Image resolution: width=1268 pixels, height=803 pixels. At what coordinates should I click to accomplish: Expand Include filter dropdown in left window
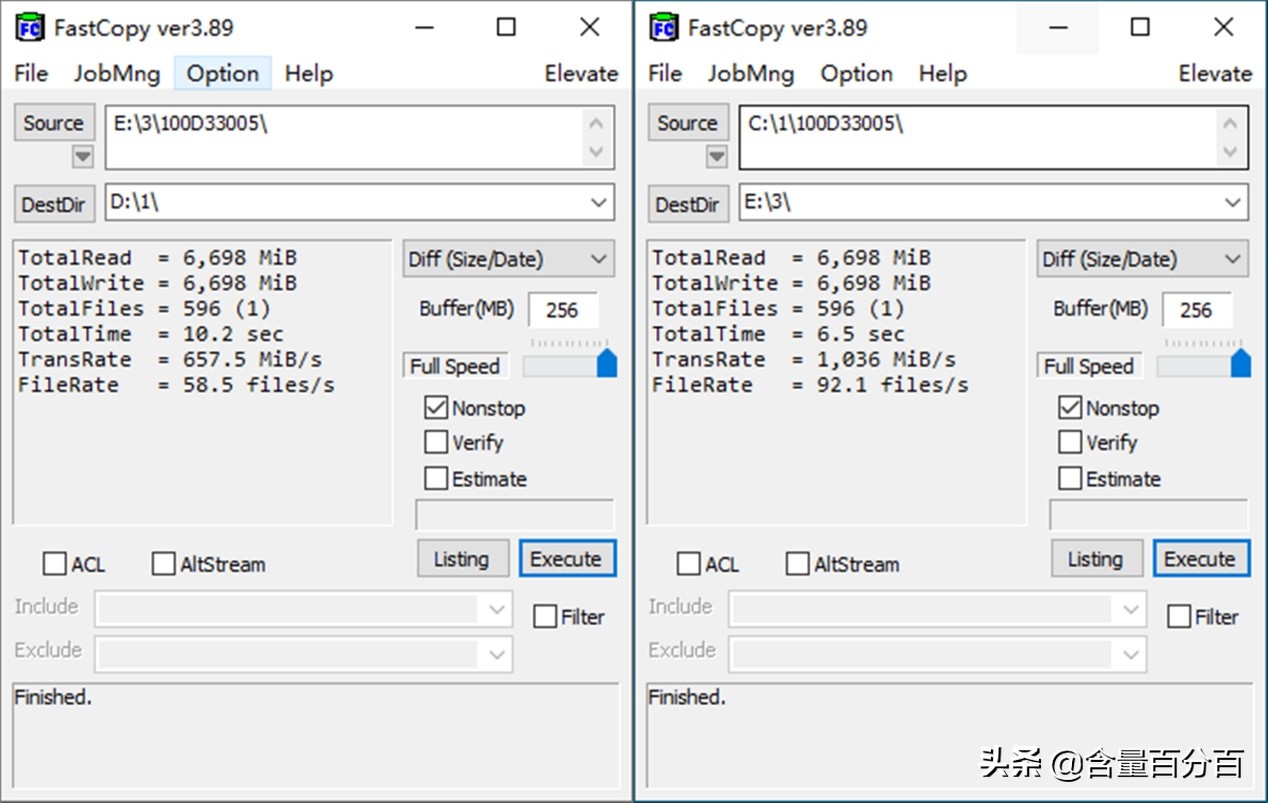[497, 609]
